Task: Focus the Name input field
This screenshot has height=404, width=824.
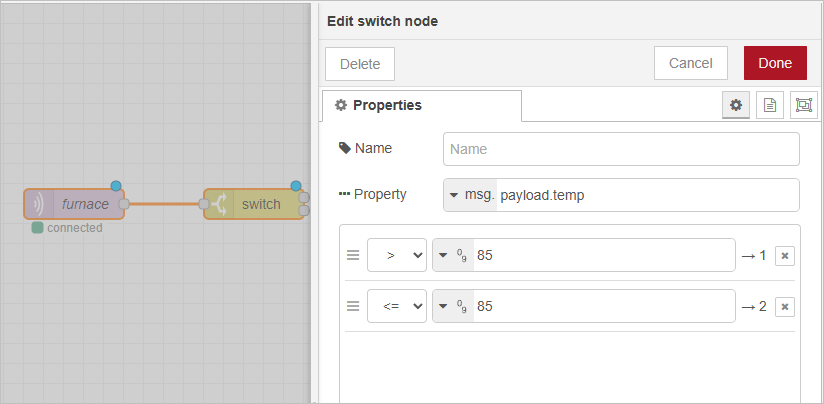Action: click(620, 149)
